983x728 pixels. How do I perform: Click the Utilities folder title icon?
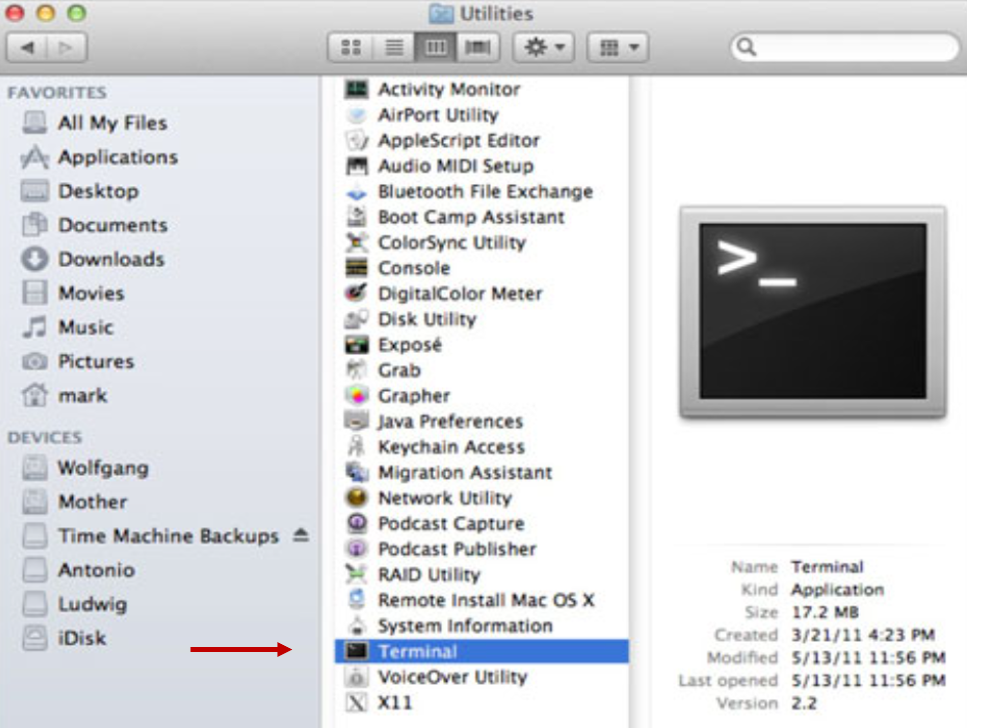tap(441, 13)
